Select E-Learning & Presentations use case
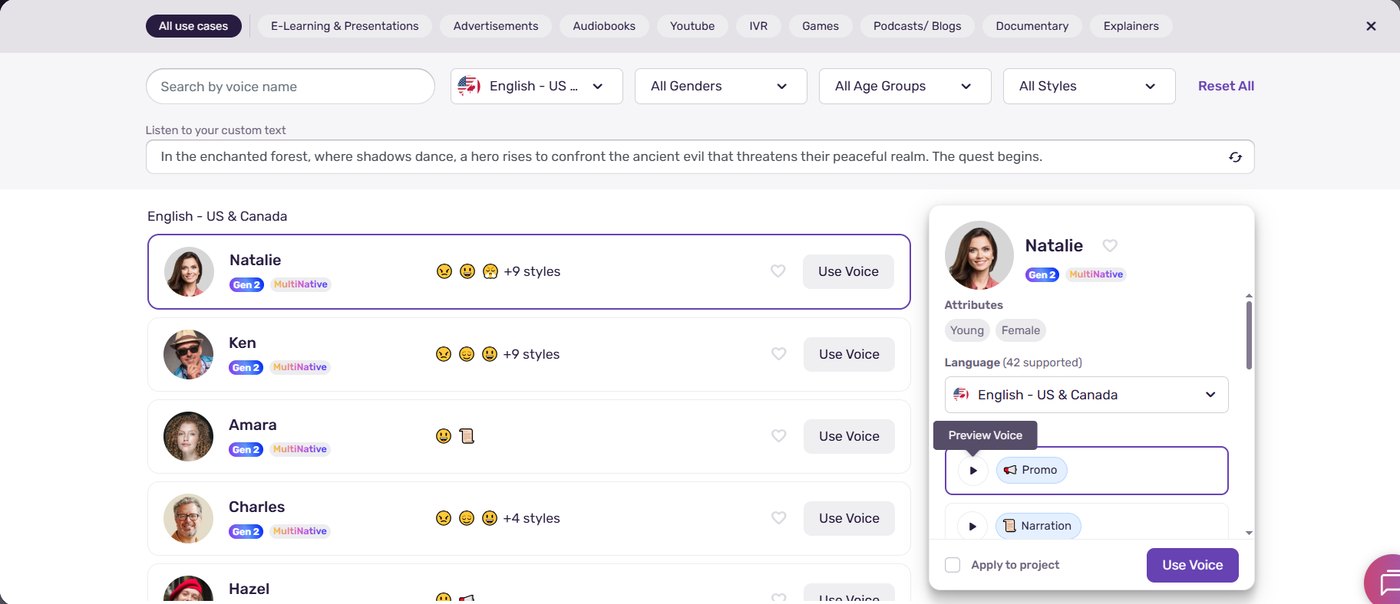The image size is (1400, 604). tap(344, 26)
